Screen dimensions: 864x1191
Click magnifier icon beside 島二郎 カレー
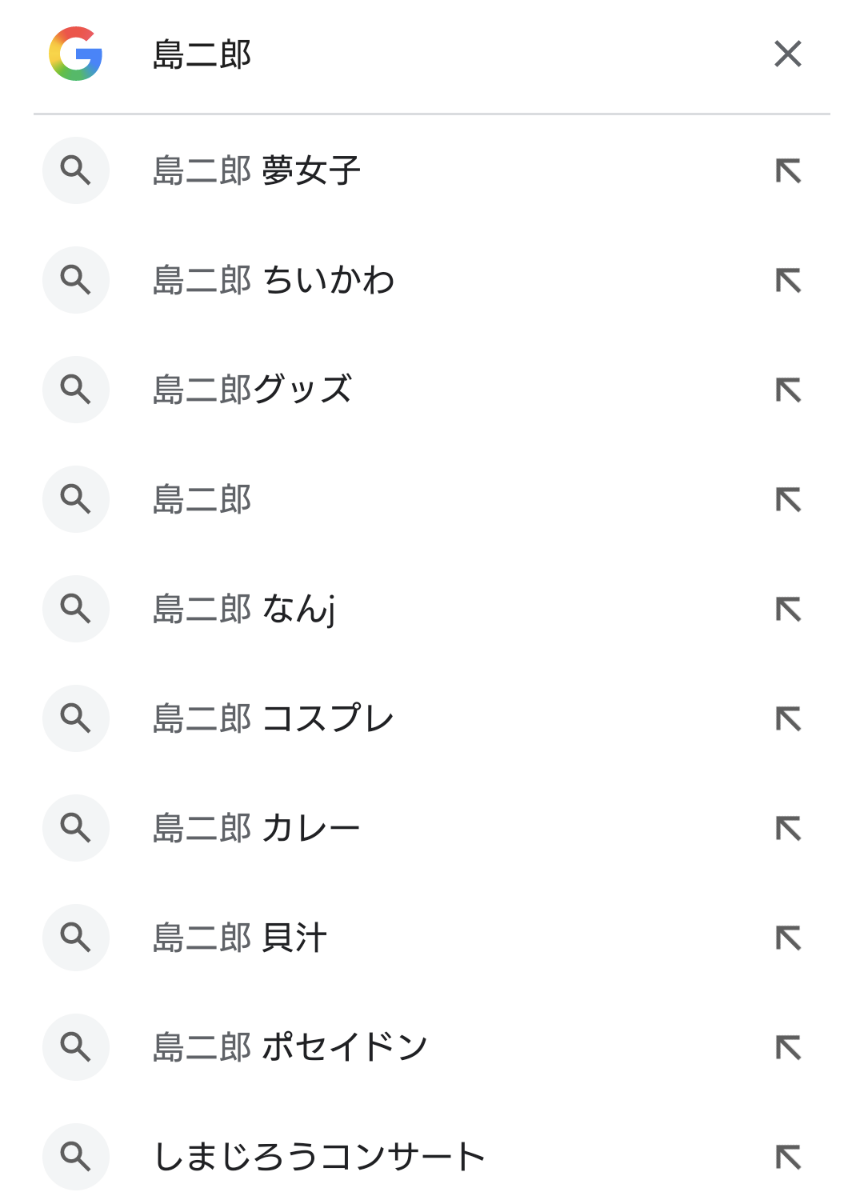pos(76,828)
